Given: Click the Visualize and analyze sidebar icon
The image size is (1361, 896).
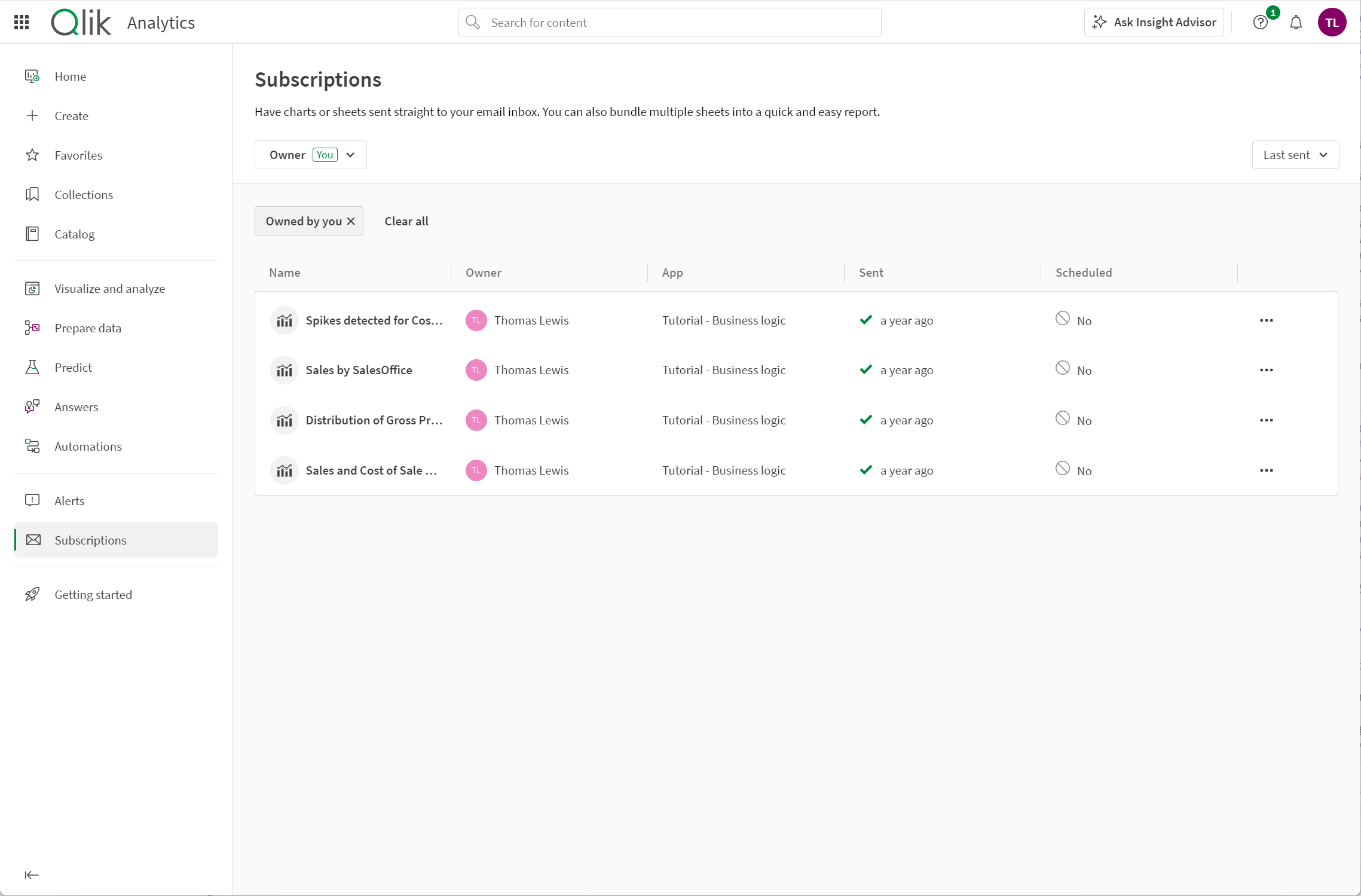Looking at the screenshot, I should tap(33, 288).
